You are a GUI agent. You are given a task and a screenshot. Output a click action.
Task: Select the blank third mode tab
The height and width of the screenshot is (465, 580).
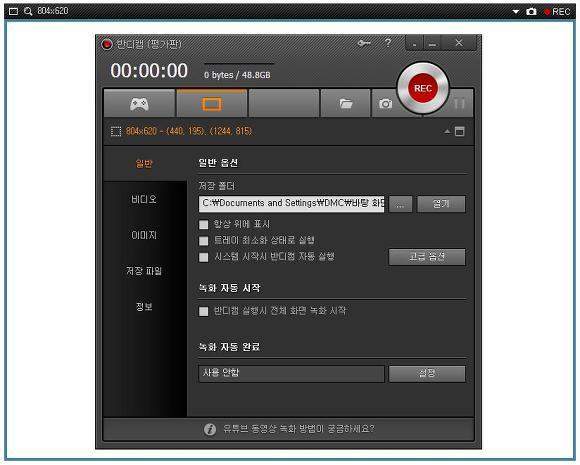[x=284, y=104]
